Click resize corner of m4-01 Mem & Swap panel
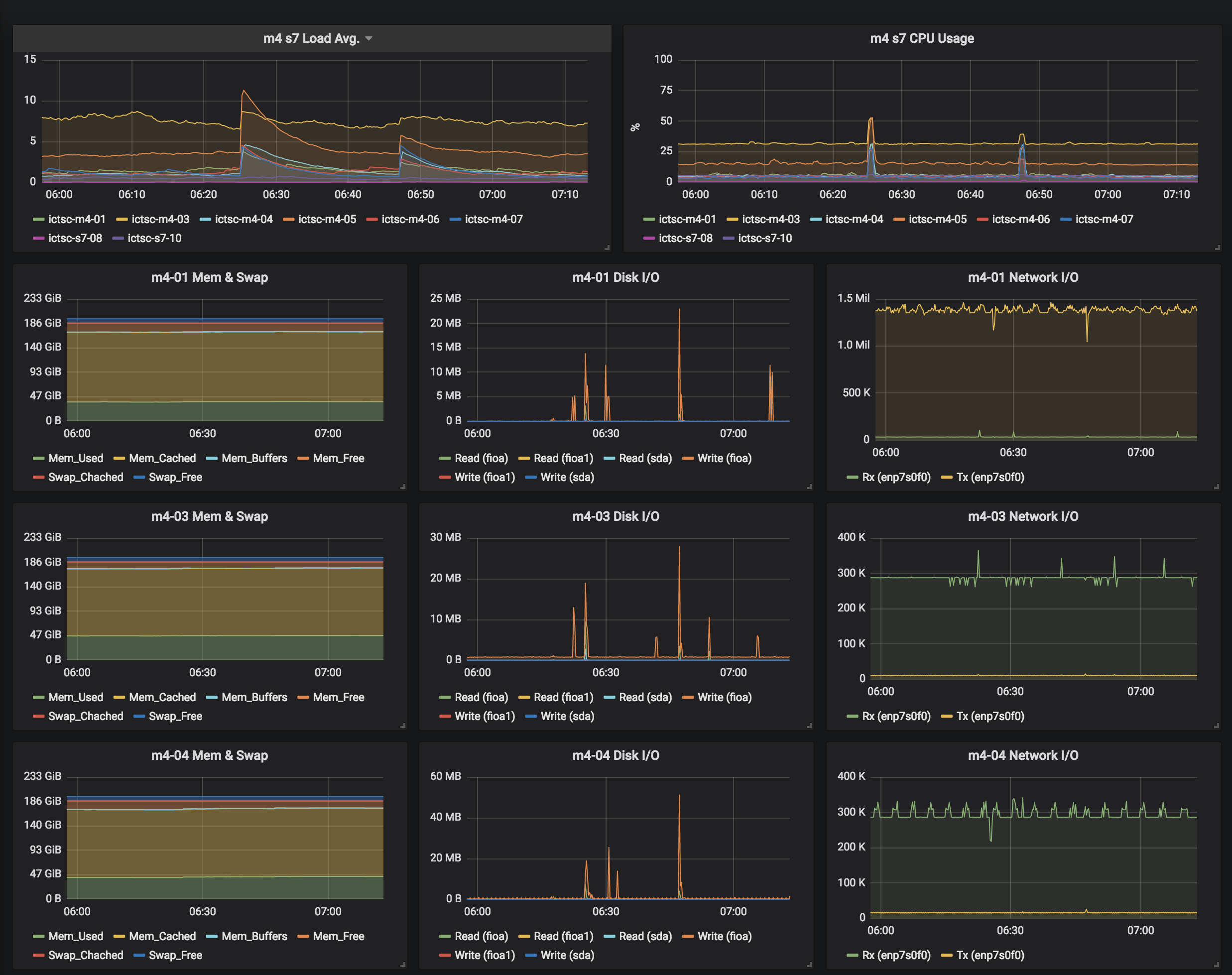This screenshot has width=1232, height=975. point(403,487)
